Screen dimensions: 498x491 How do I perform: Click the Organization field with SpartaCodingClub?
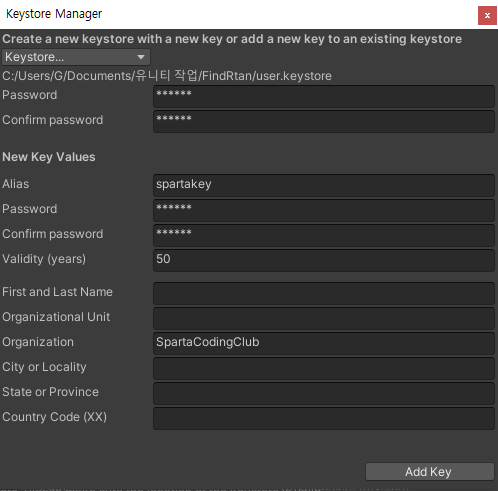point(324,343)
